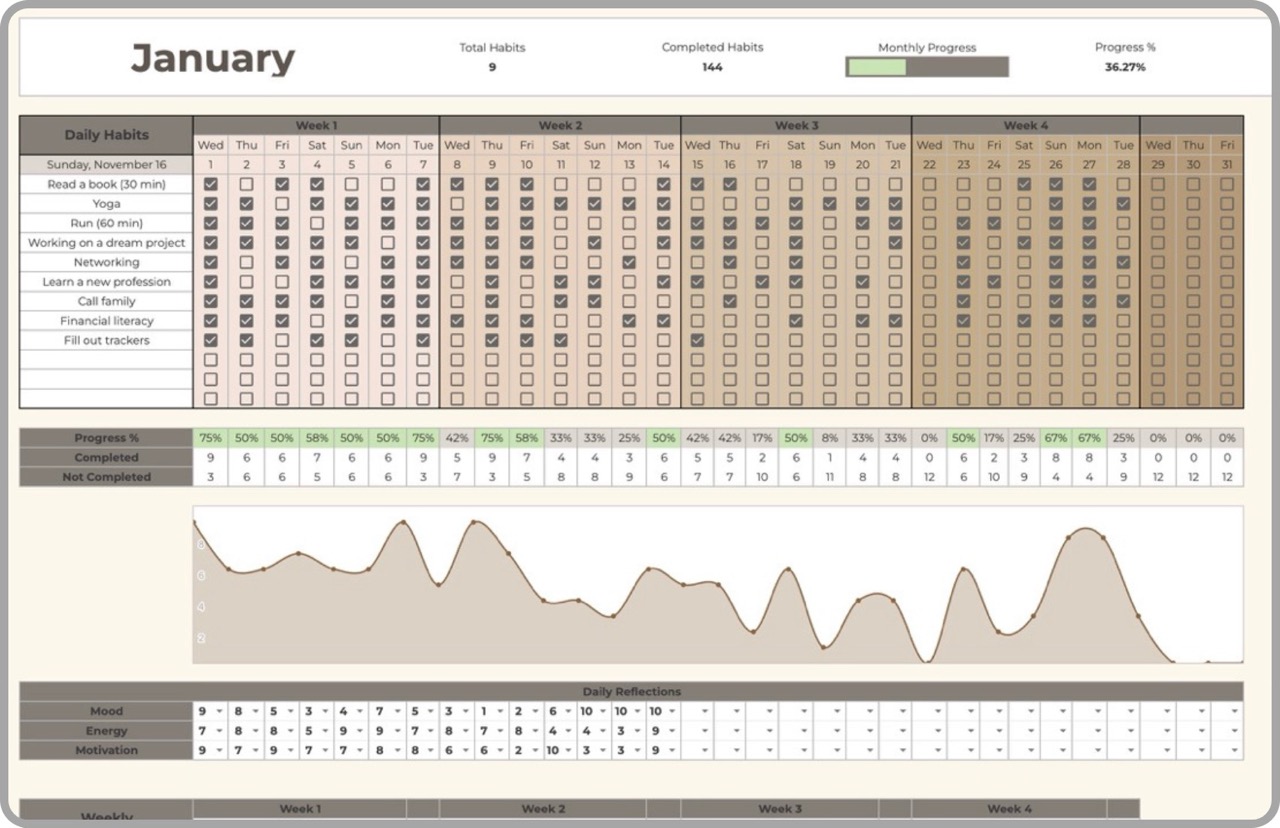The width and height of the screenshot is (1280, 828).
Task: Check first empty habit row on day 1
Action: 211,360
